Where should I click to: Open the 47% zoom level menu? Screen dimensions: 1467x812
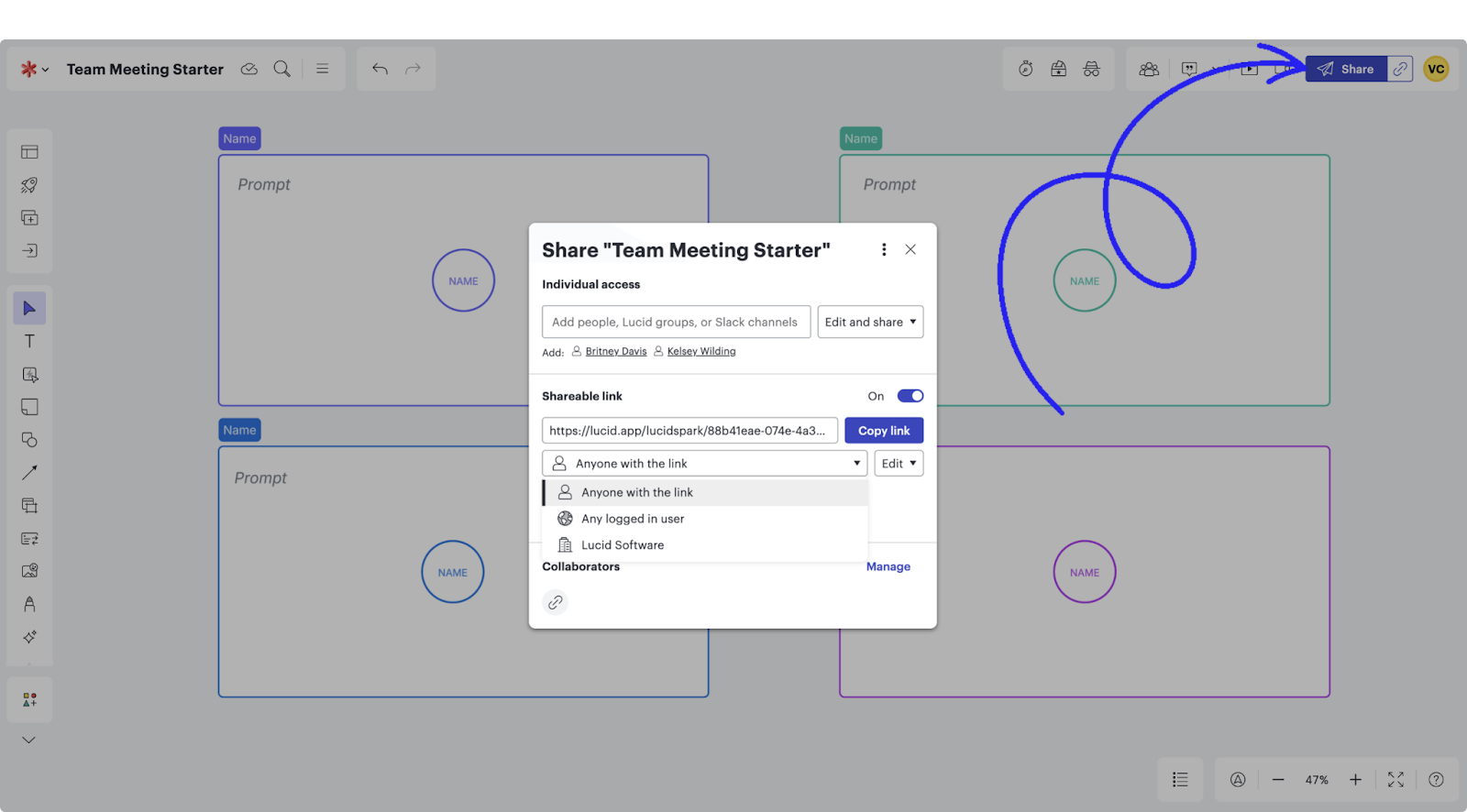1317,780
